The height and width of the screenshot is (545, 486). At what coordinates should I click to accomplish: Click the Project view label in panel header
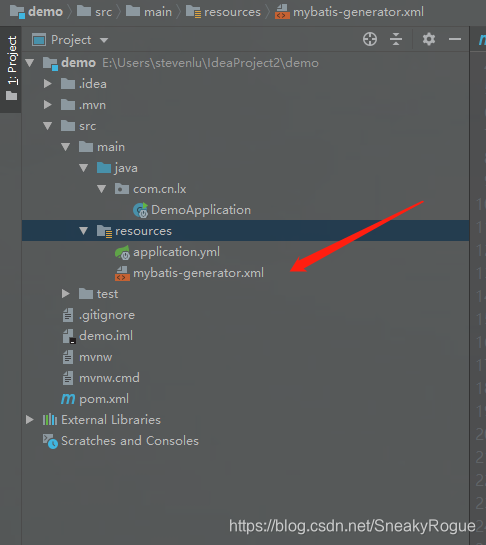point(71,40)
